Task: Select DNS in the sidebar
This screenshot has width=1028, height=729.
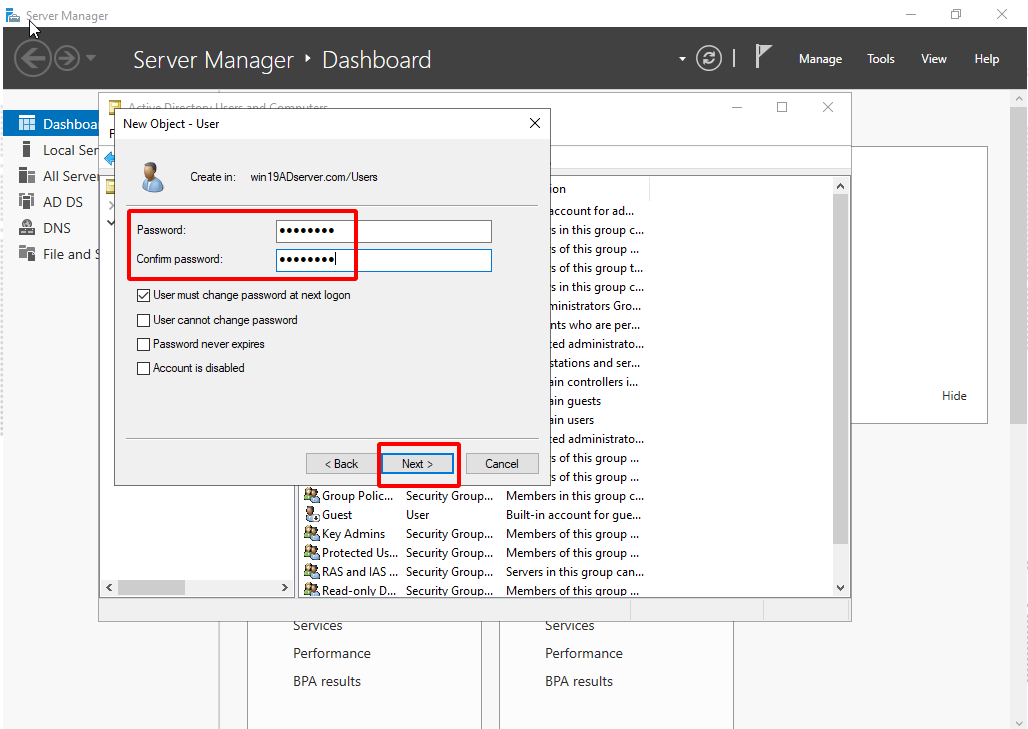Action: pos(51,228)
